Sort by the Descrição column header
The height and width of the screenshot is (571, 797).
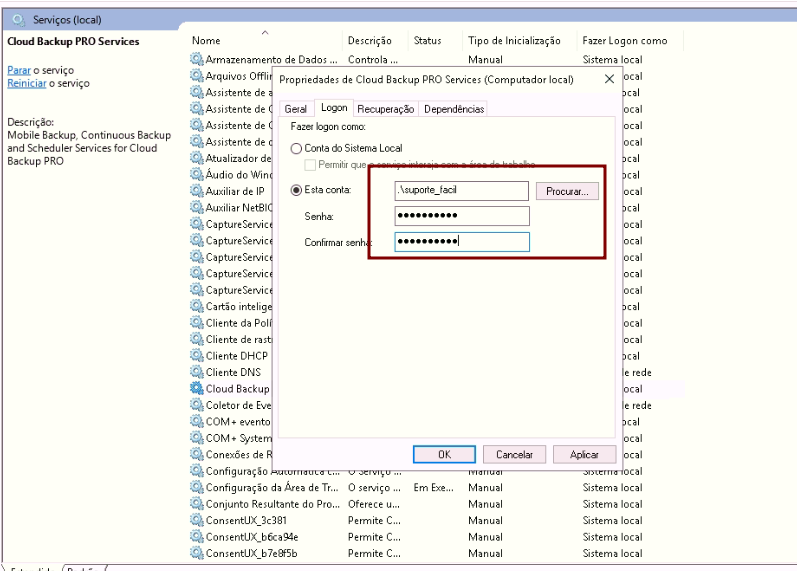point(370,41)
